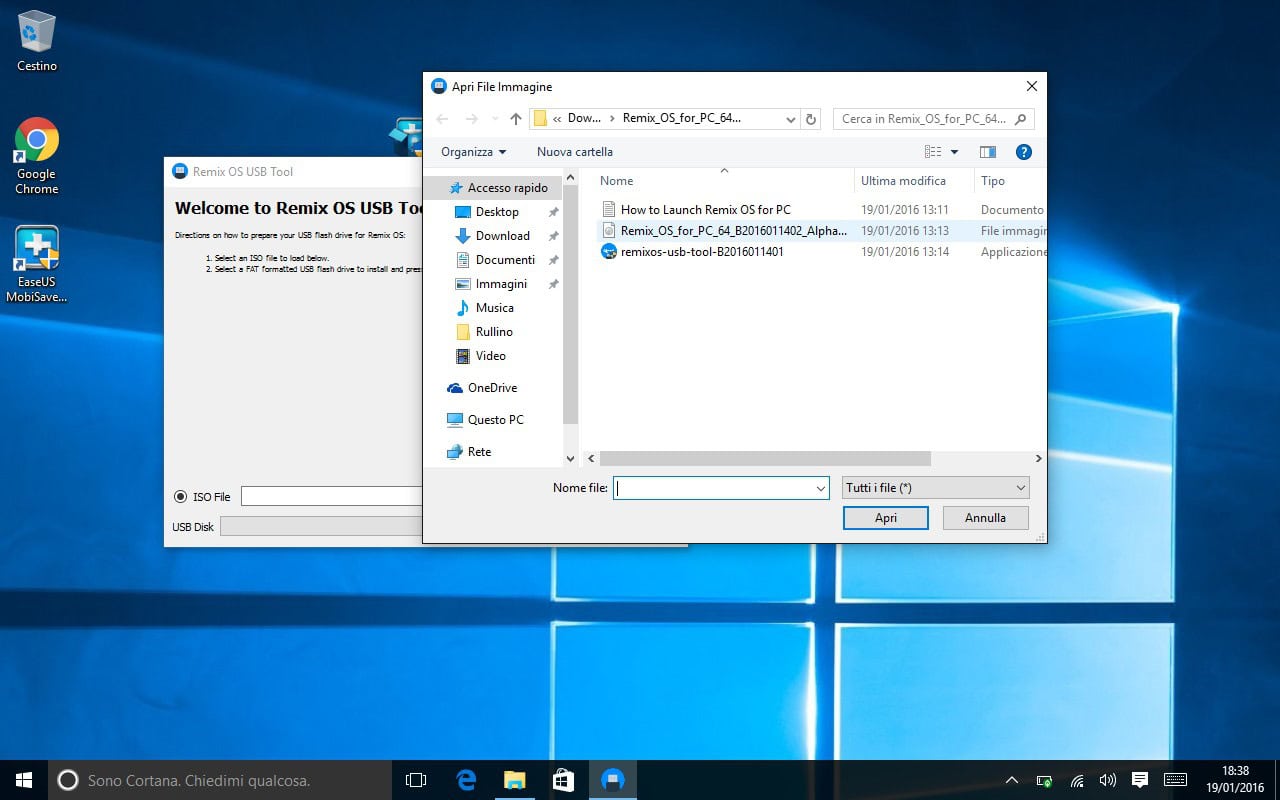Switch to Remix OS USB Tool taskbar icon
Screen dimensions: 1280x800
tap(612, 780)
